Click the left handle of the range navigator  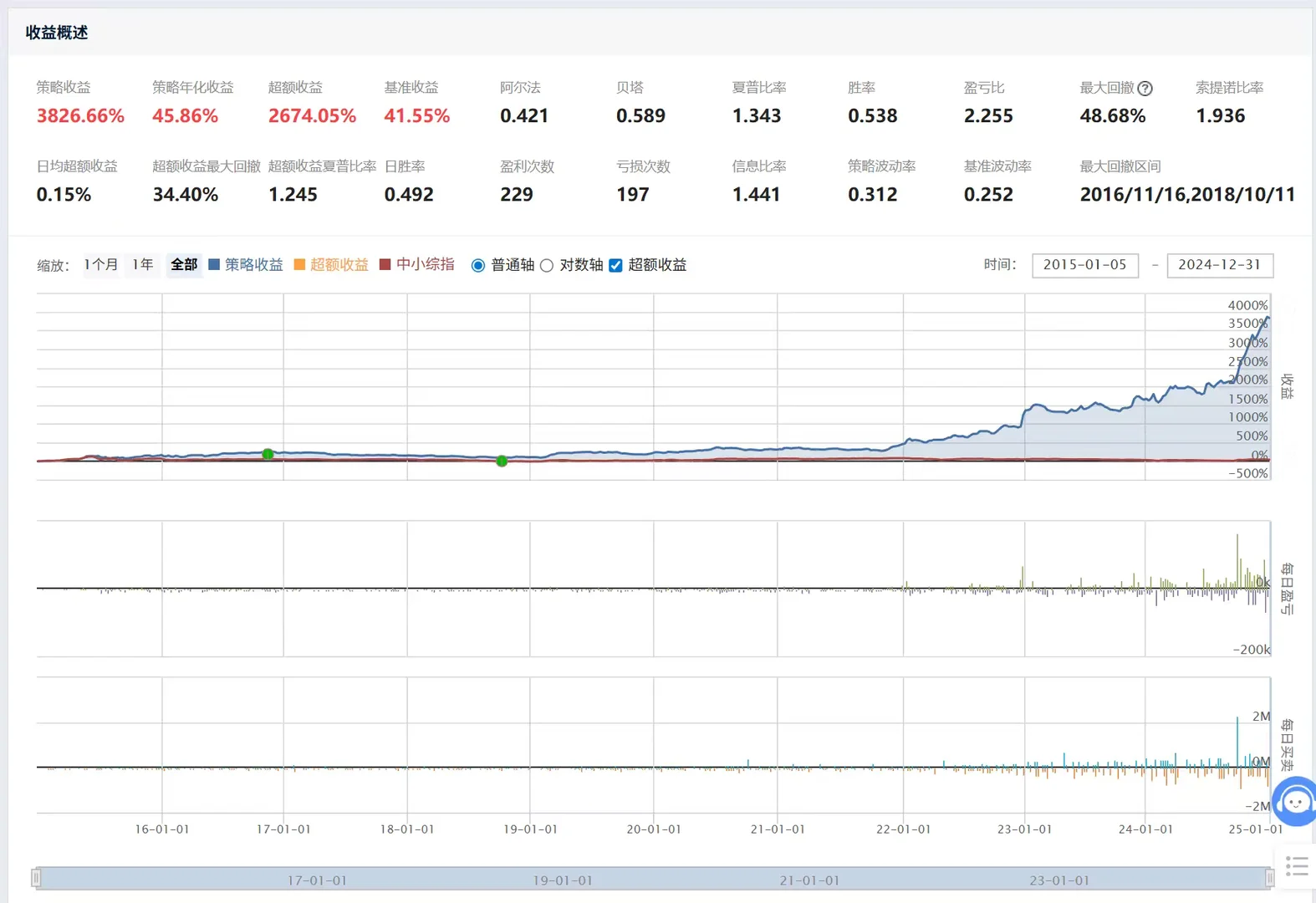pyautogui.click(x=36, y=878)
